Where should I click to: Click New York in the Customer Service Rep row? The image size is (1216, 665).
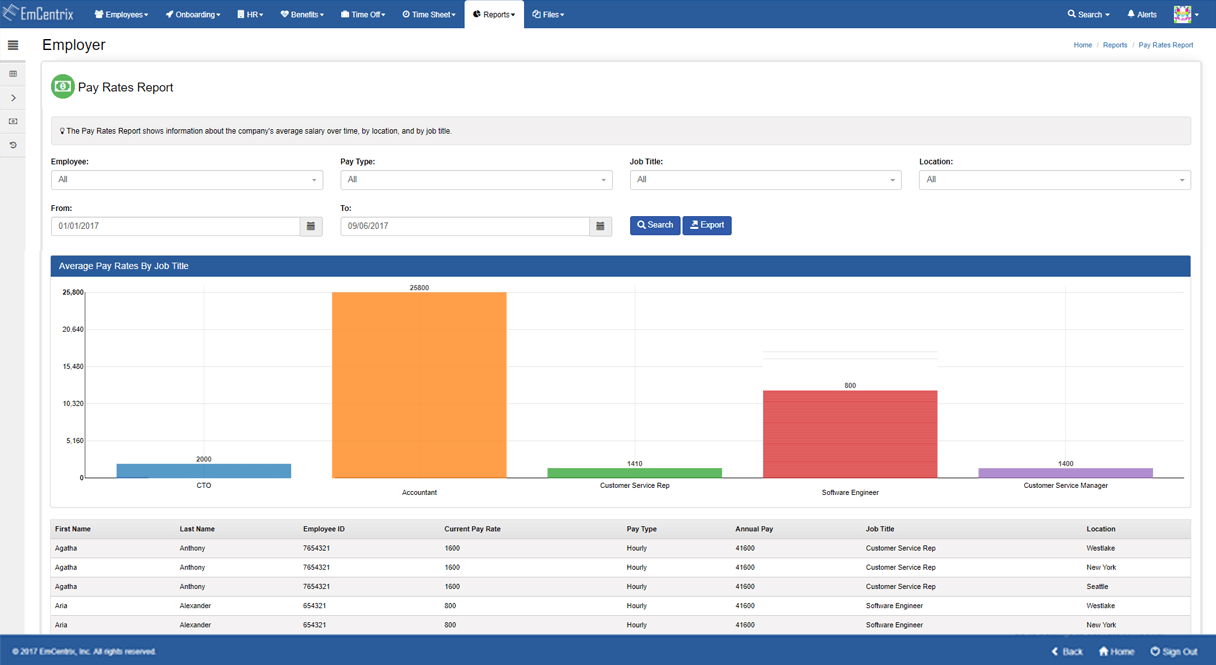pos(1101,567)
